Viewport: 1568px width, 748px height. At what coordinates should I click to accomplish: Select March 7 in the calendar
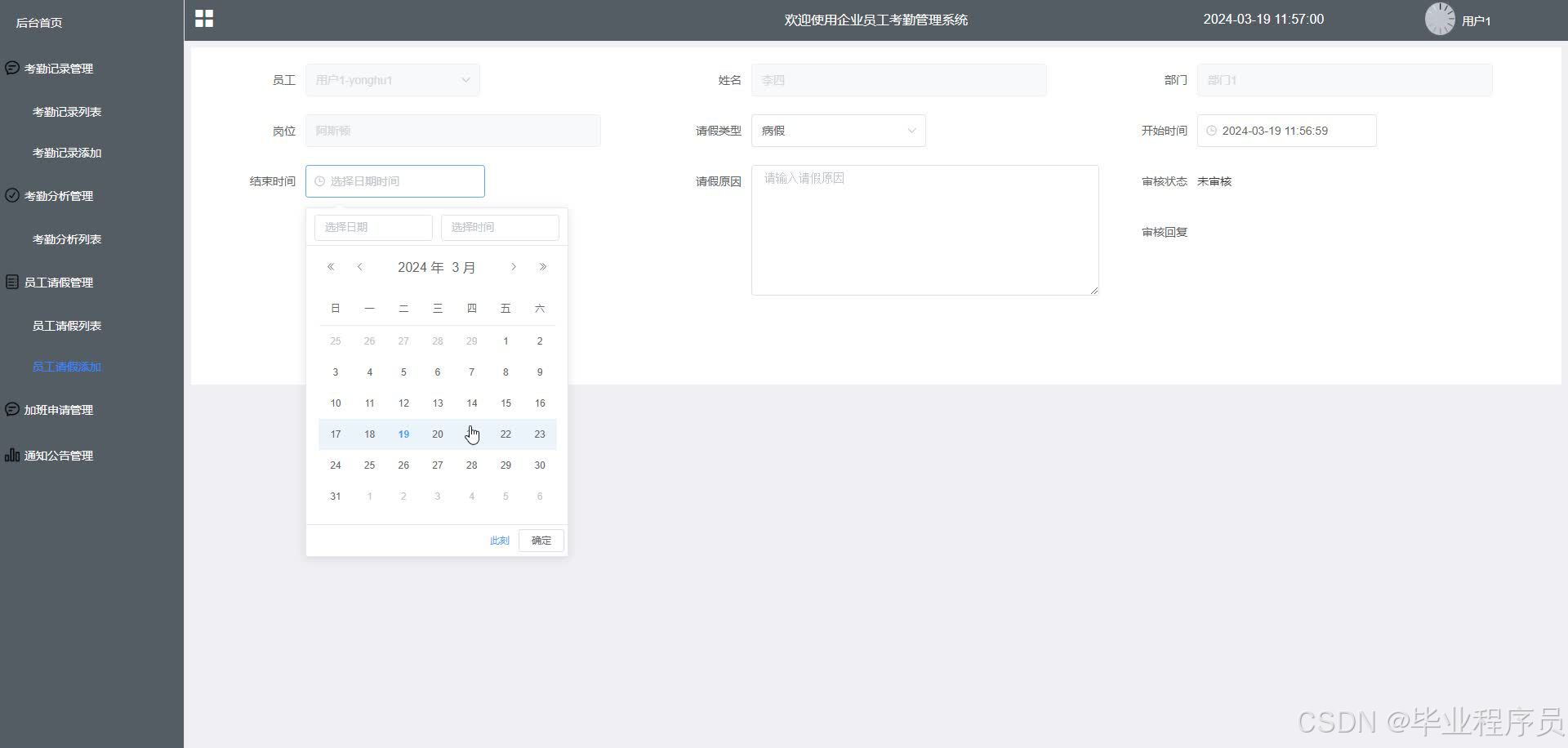pos(471,372)
